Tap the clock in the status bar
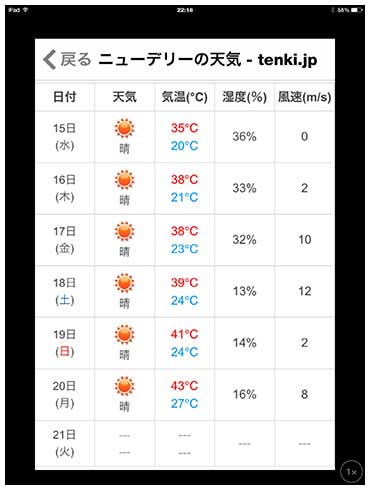The width and height of the screenshot is (370, 490). 185,10
